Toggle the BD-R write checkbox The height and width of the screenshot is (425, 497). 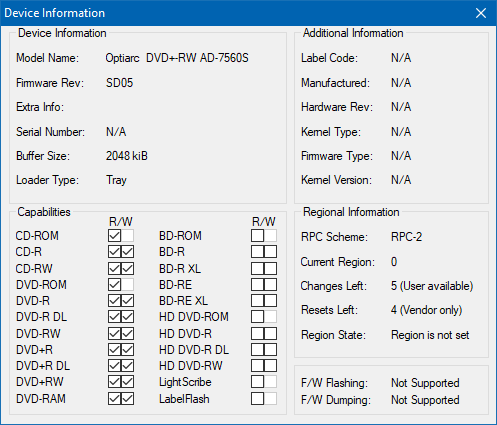pos(271,252)
